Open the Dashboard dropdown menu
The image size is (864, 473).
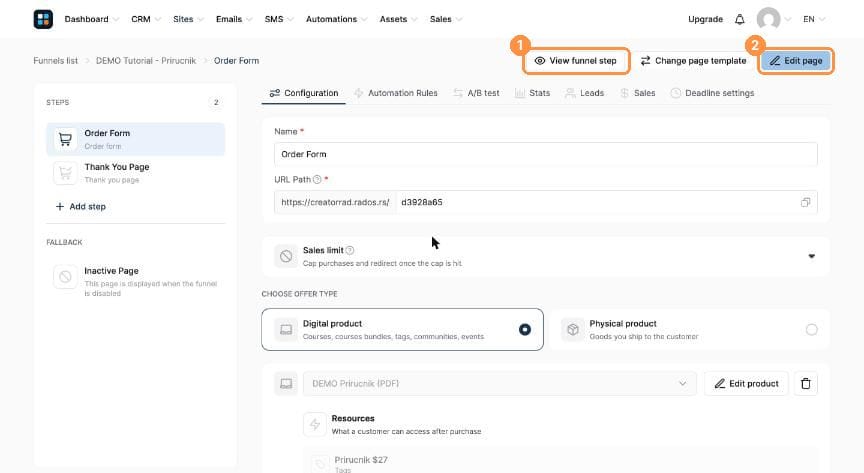click(x=91, y=19)
